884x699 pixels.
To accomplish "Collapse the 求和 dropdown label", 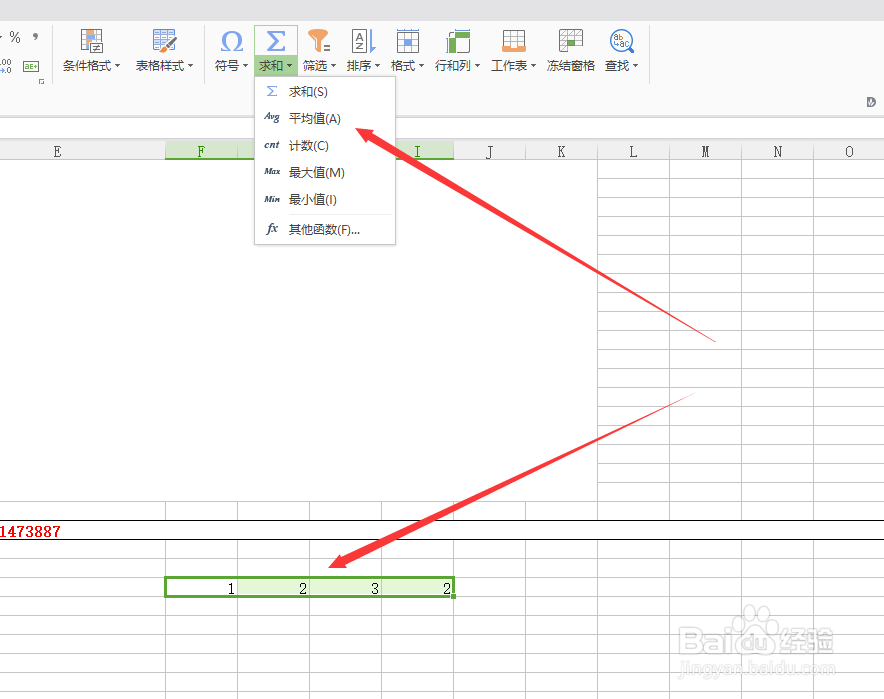I will (x=276, y=66).
